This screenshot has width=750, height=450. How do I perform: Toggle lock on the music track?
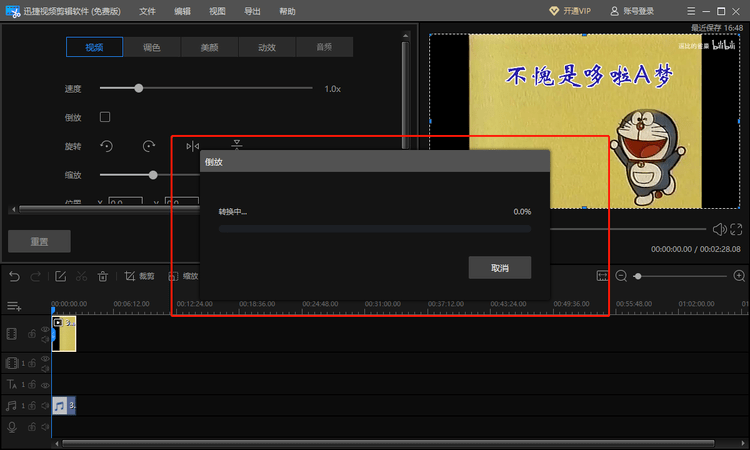coord(33,406)
